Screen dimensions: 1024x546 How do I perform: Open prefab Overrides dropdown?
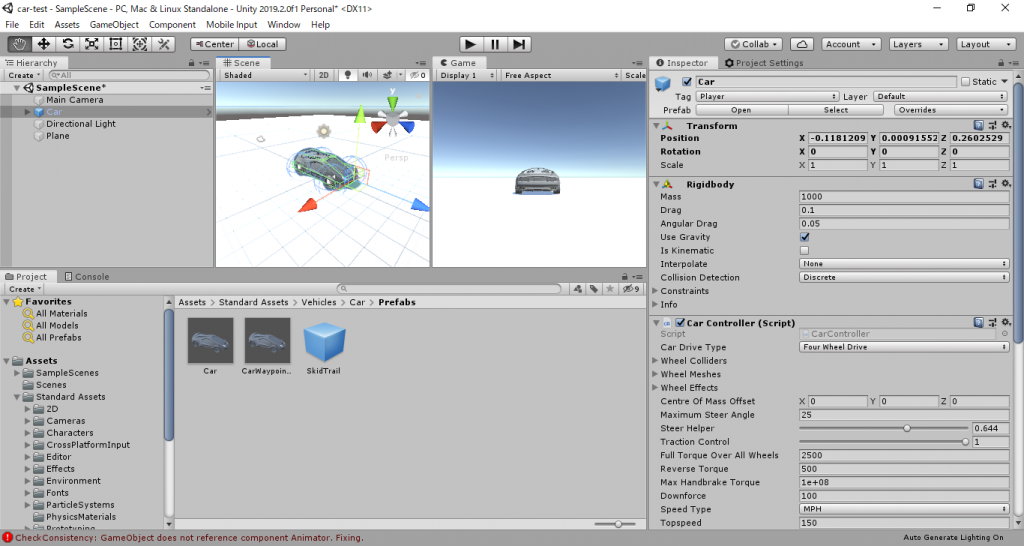tap(951, 110)
